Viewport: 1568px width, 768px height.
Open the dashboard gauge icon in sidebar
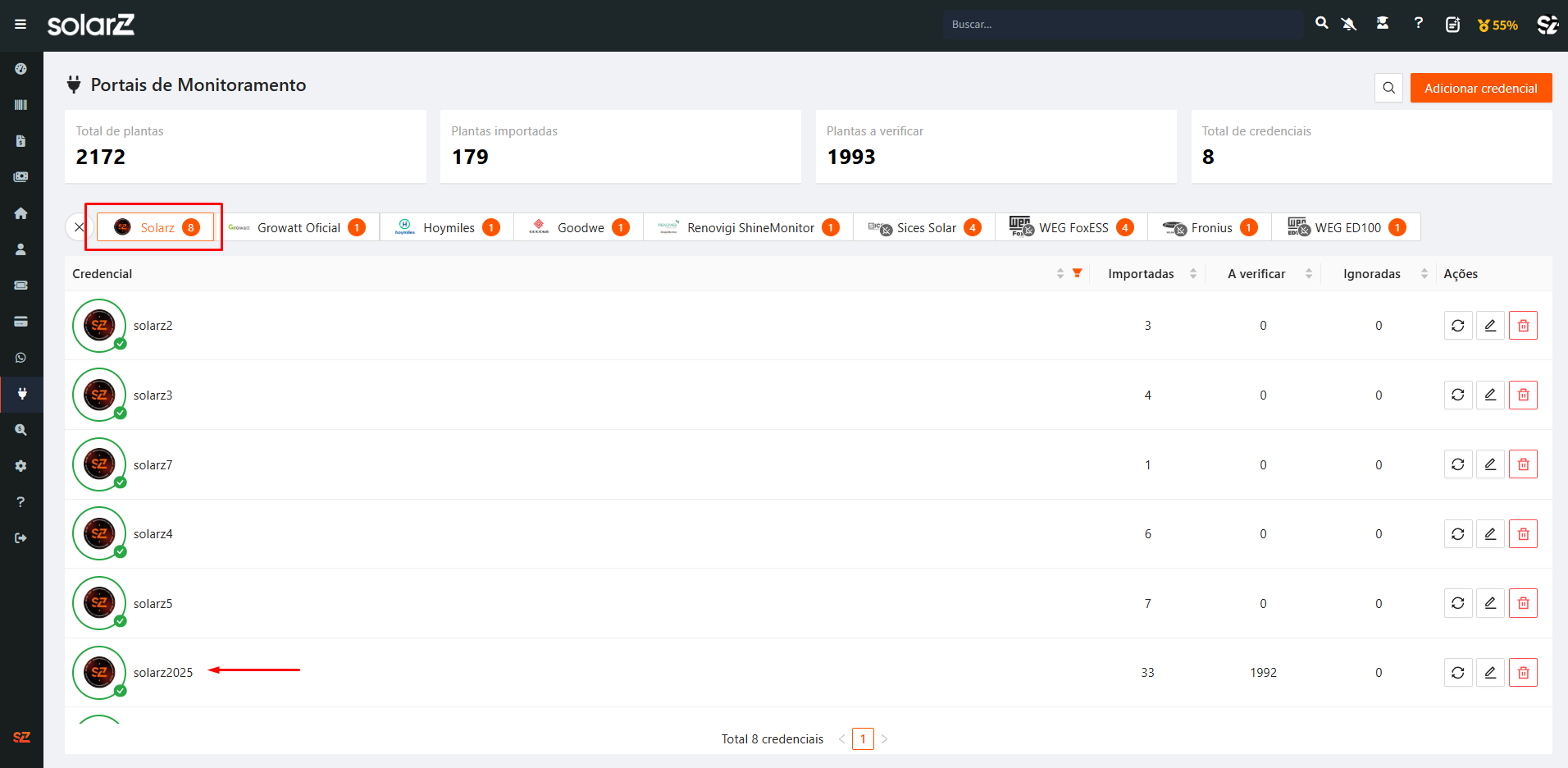click(21, 69)
